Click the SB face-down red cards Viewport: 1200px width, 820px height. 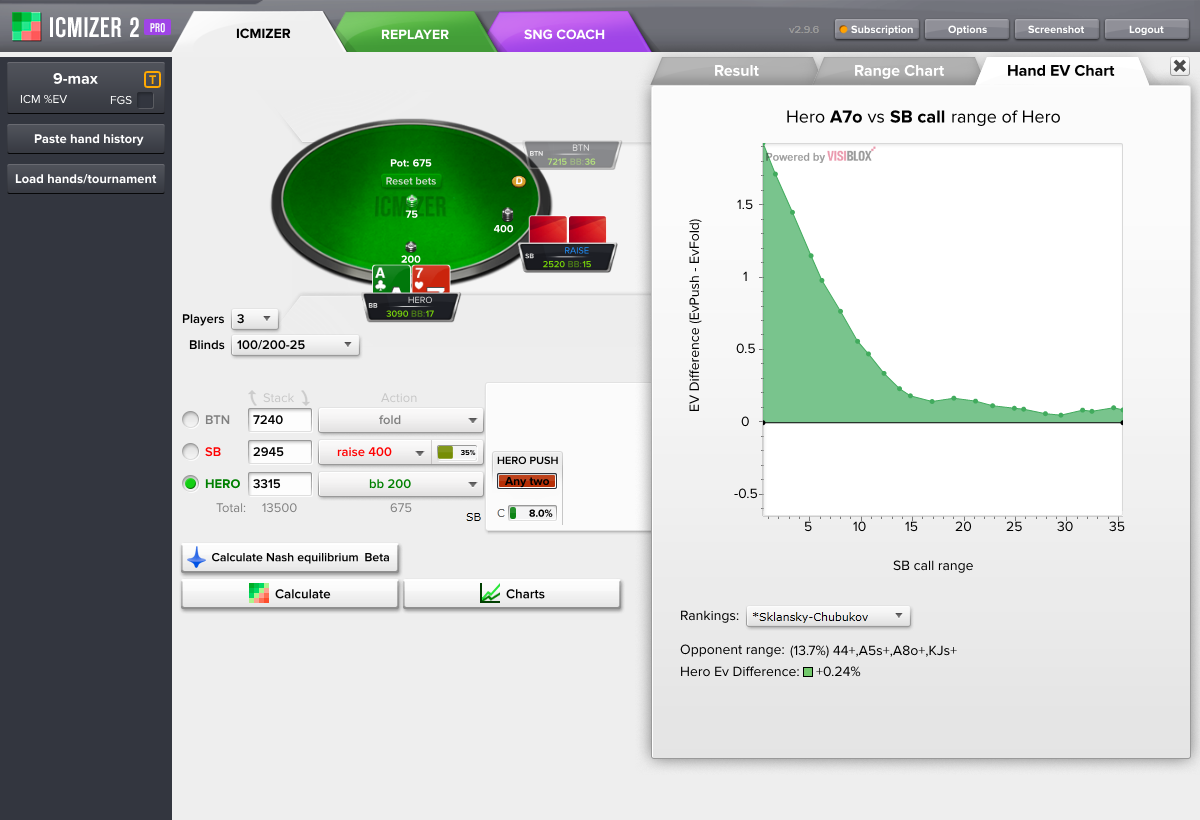tap(567, 229)
